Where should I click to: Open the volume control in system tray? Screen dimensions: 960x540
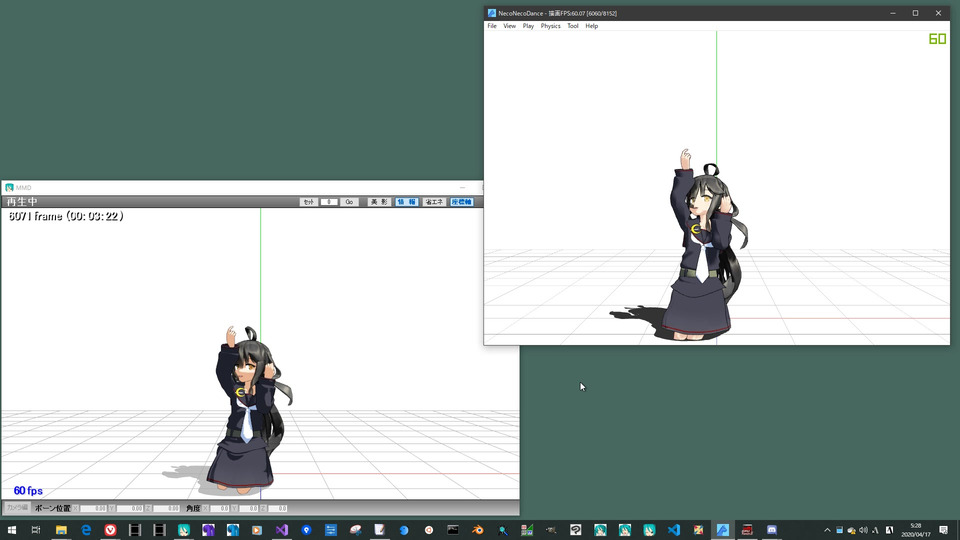[x=863, y=530]
